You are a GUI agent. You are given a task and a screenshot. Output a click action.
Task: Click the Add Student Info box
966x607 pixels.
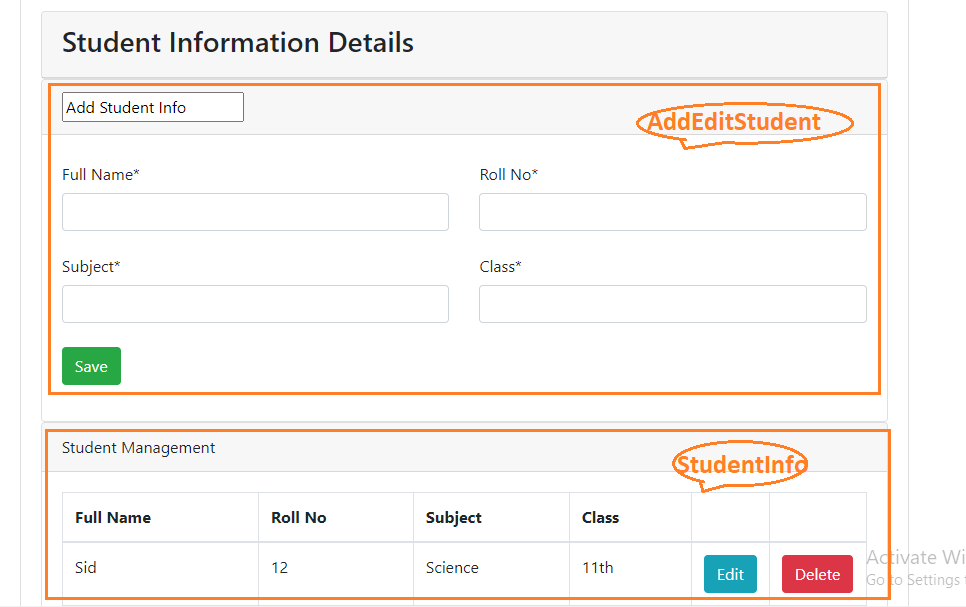[x=152, y=107]
